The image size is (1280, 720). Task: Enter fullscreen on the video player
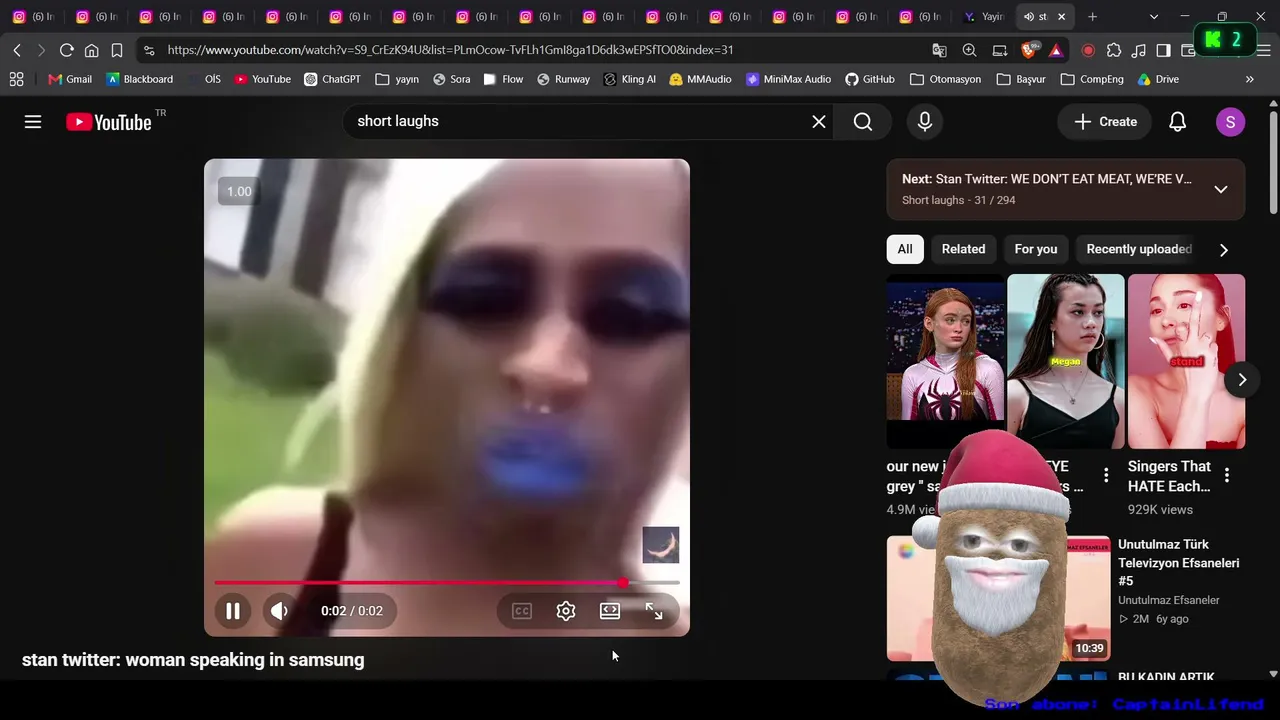tap(654, 611)
